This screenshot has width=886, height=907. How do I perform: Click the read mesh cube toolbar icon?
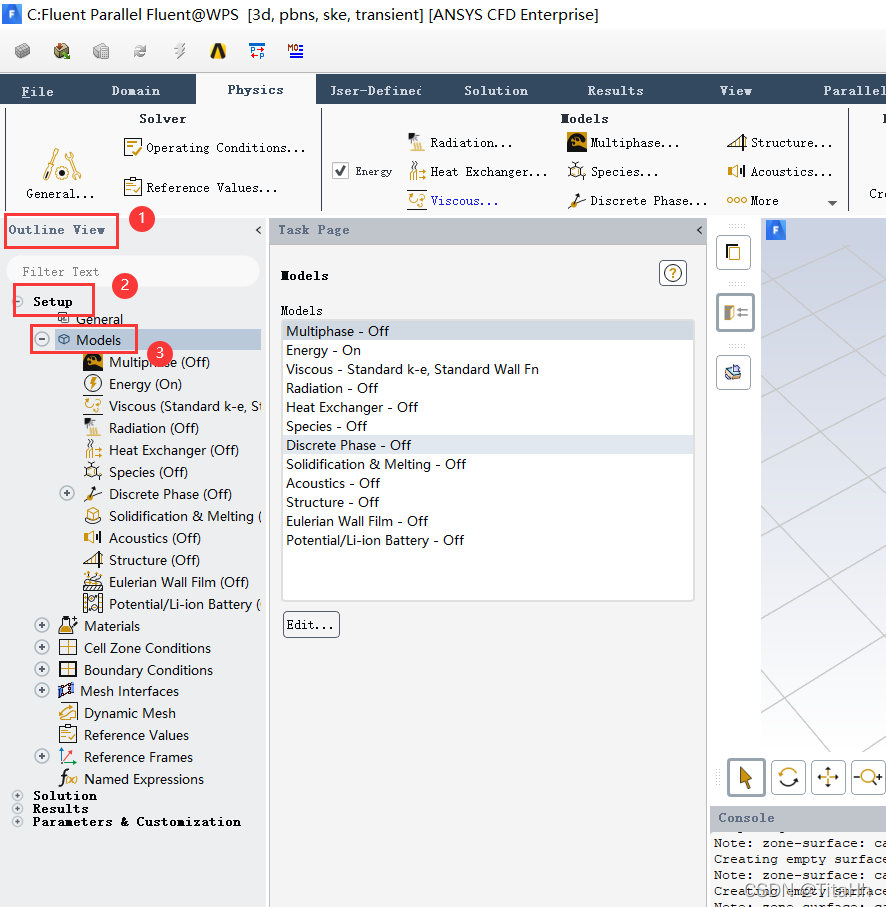pyautogui.click(x=61, y=51)
